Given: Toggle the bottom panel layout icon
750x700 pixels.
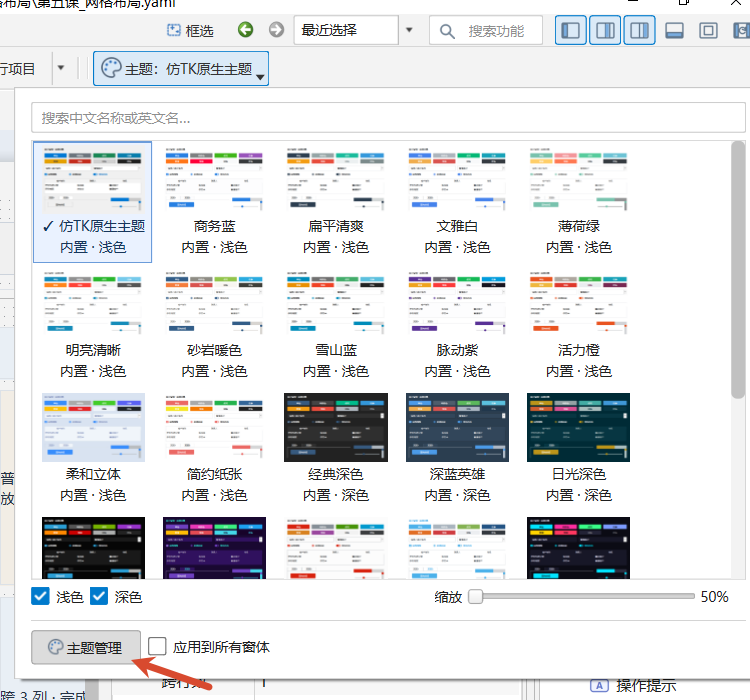Looking at the screenshot, I should (x=674, y=31).
